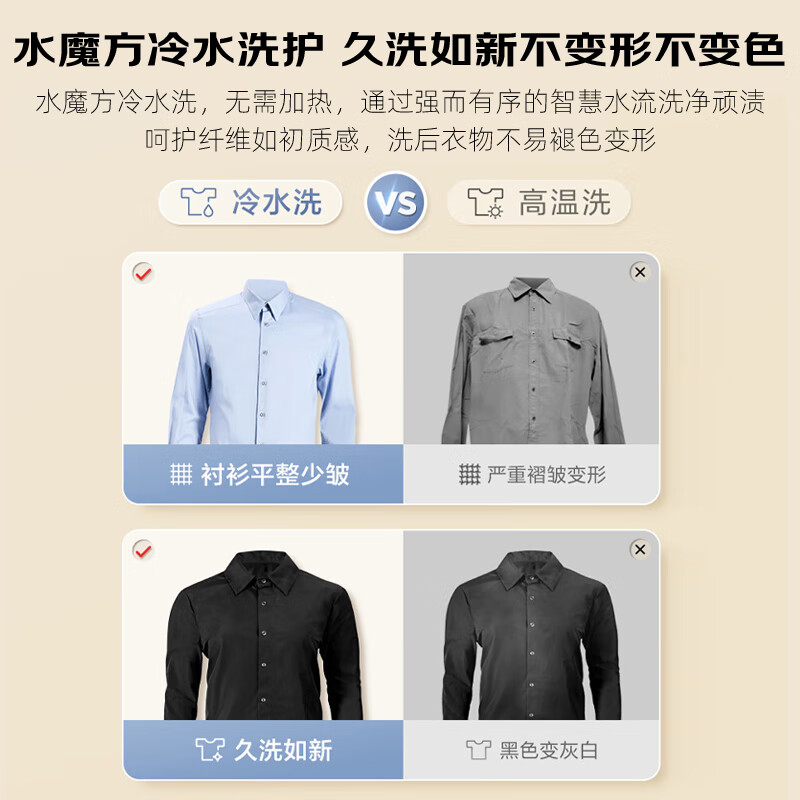Viewport: 800px width, 800px height.
Task: Click the X mark on the wrinkled gray shirt panel
Action: point(640,272)
